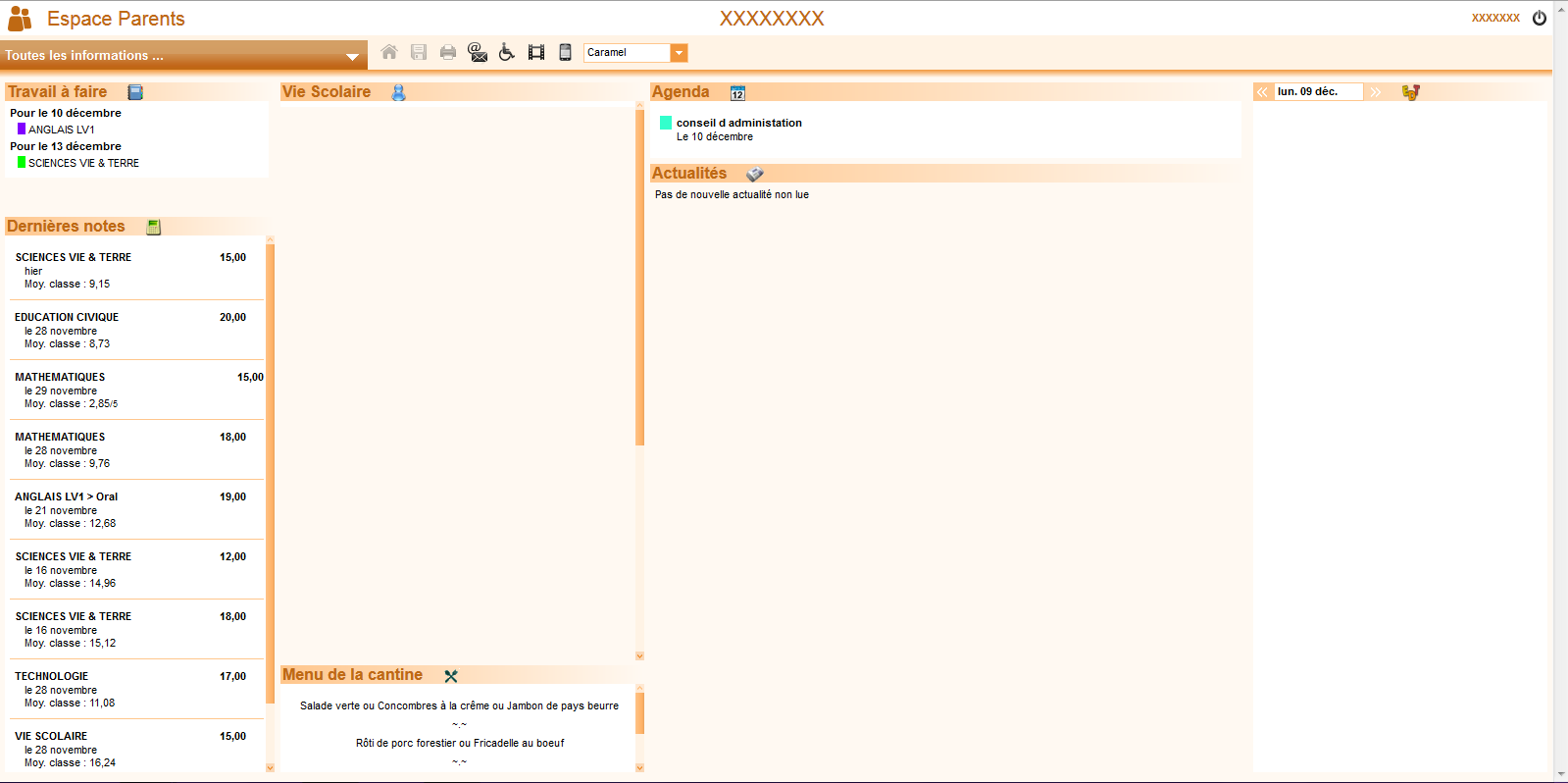Click the lun. 09 déc. date field
1568x783 pixels.
coord(1317,92)
